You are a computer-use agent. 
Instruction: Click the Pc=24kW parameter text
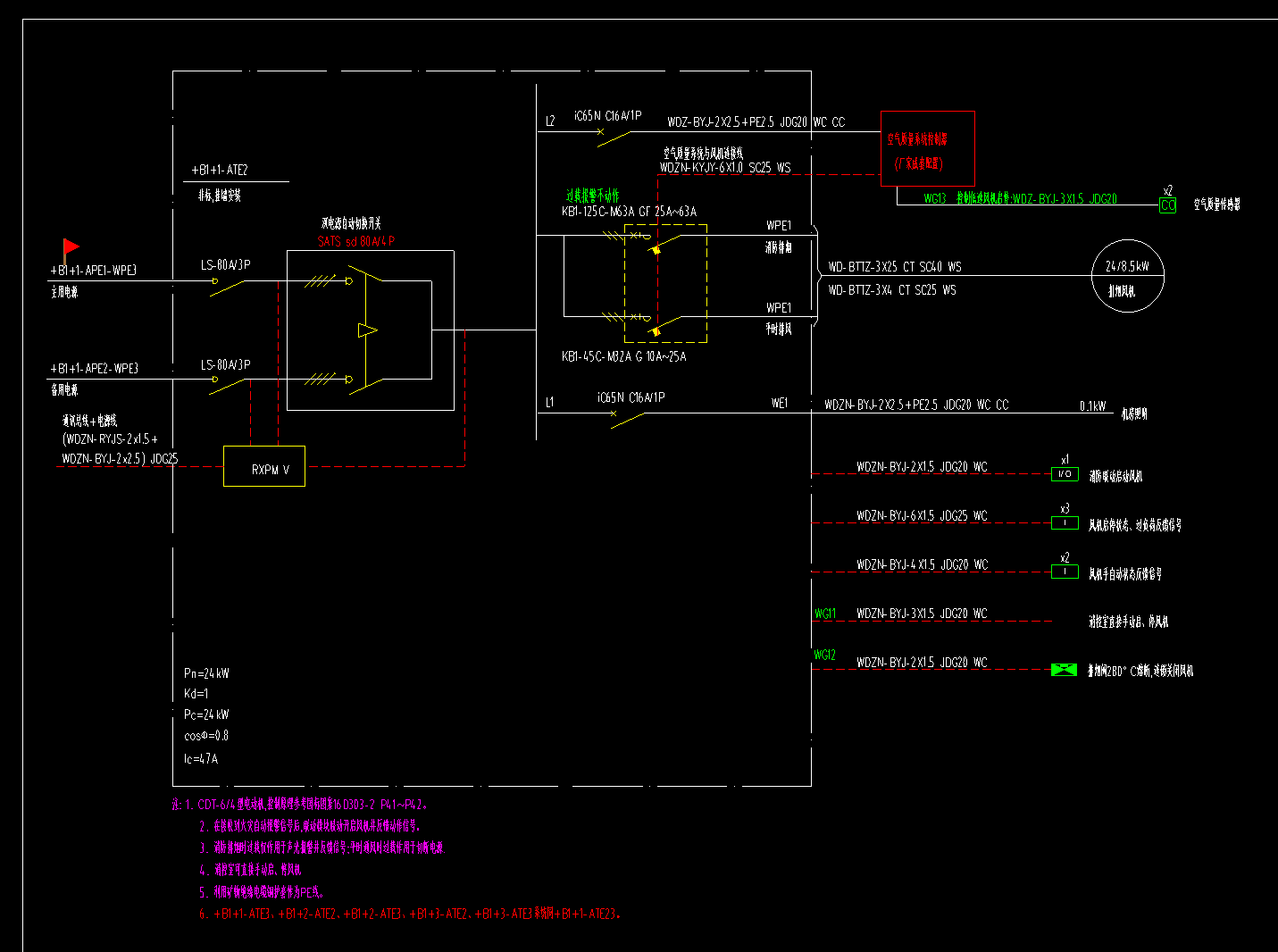pos(206,715)
